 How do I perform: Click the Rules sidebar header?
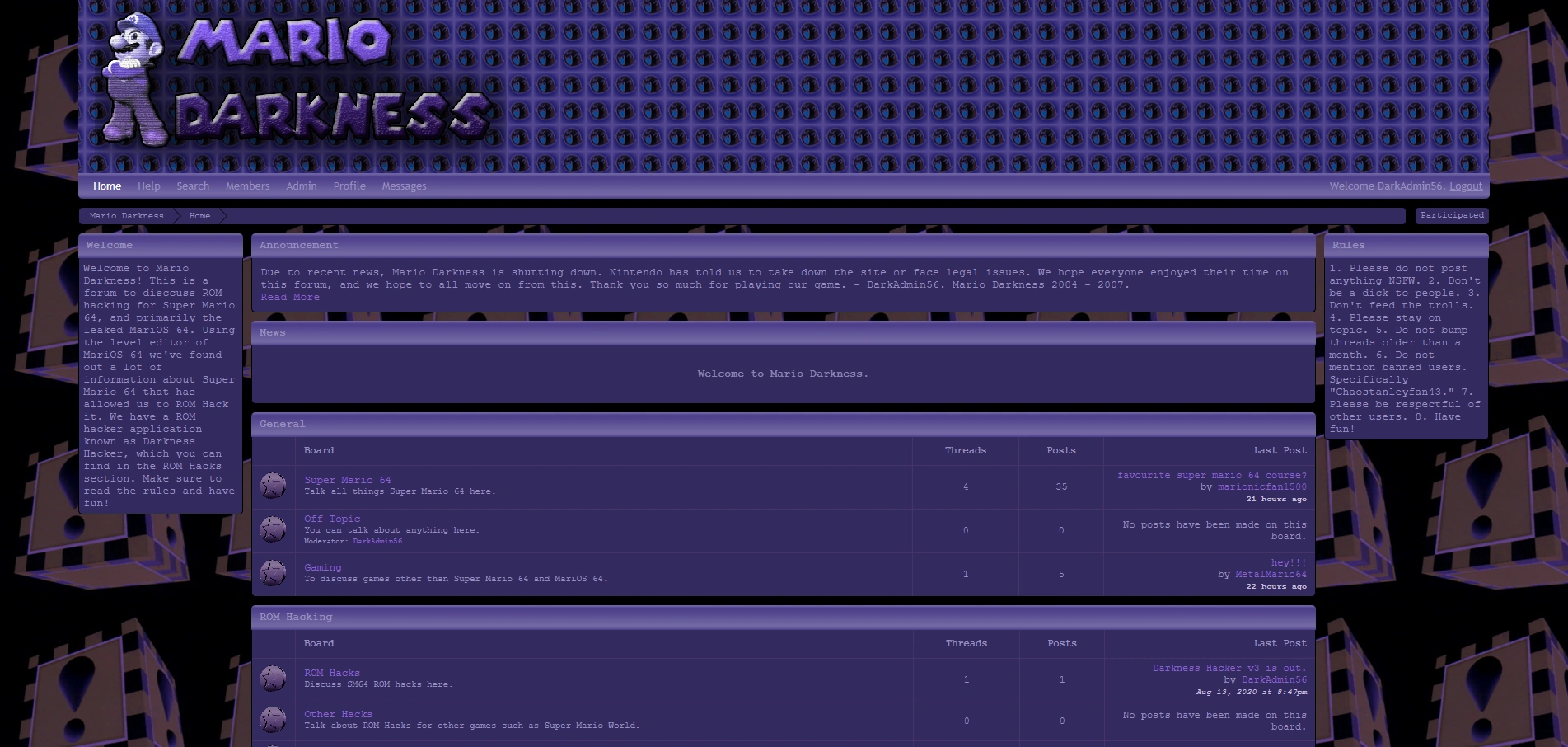click(x=1406, y=246)
